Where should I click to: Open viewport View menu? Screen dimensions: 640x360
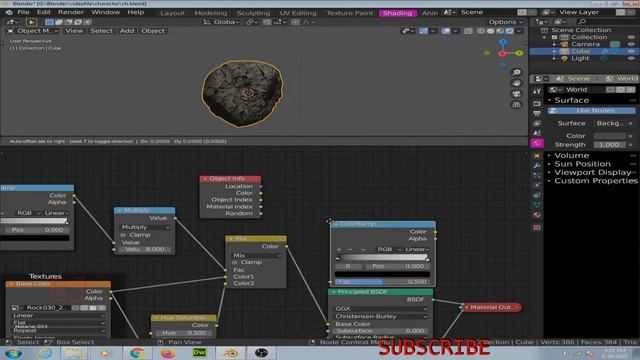tap(74, 31)
